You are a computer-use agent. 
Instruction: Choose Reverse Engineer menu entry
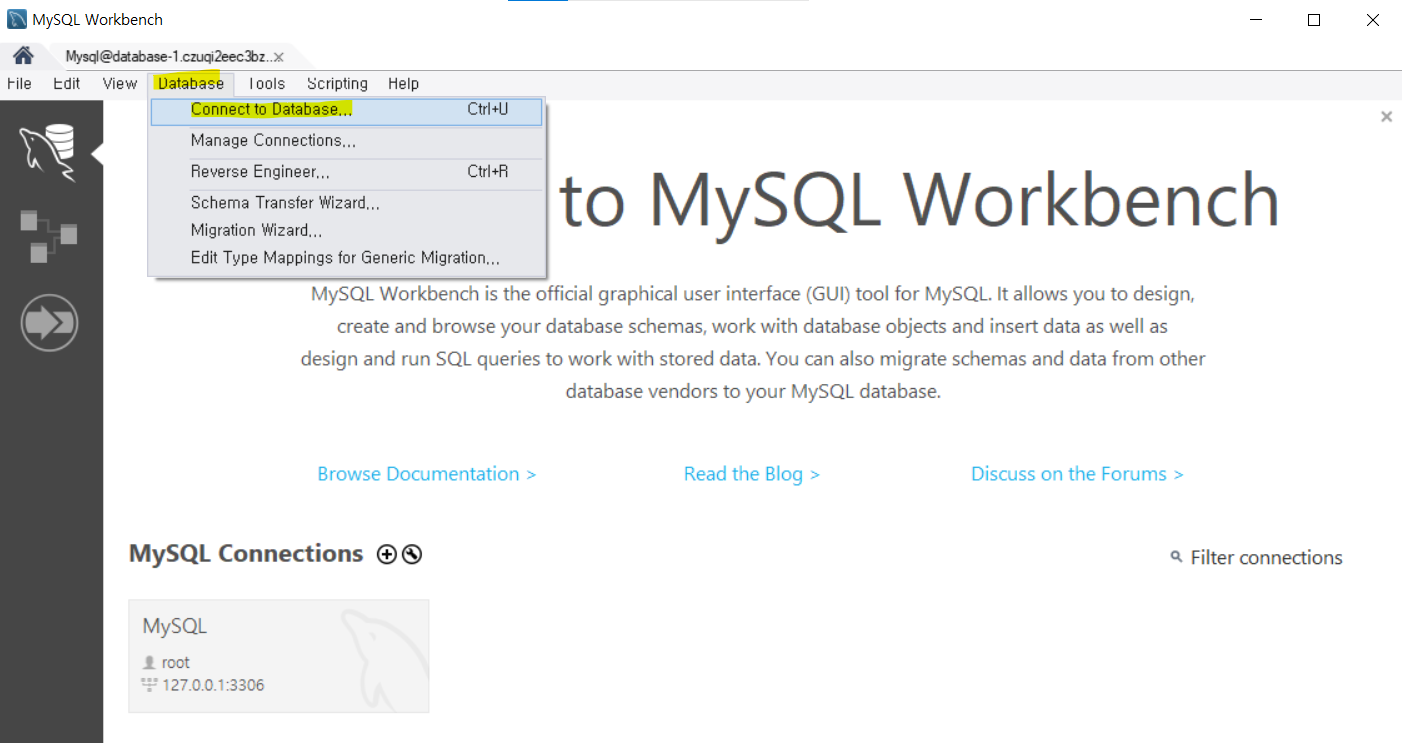346,172
